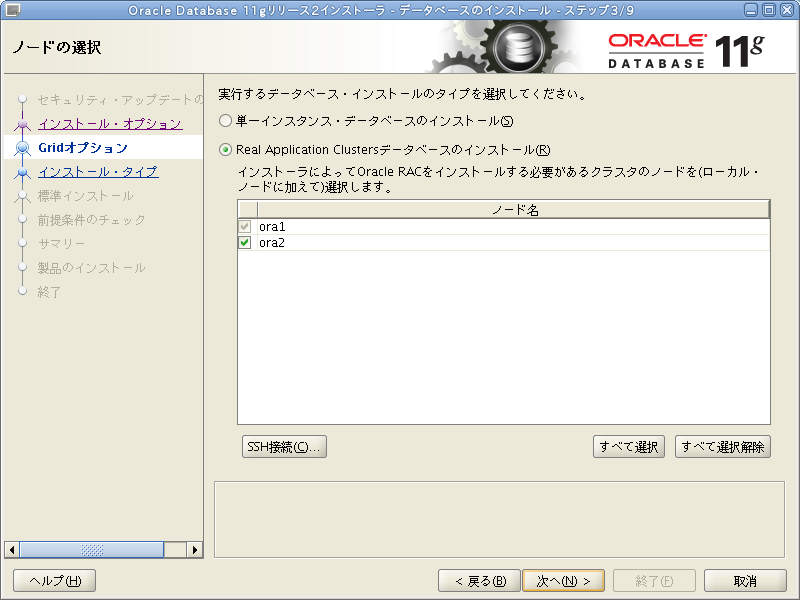Click the sidebar horizontal scrollbar thumb

pos(92,550)
